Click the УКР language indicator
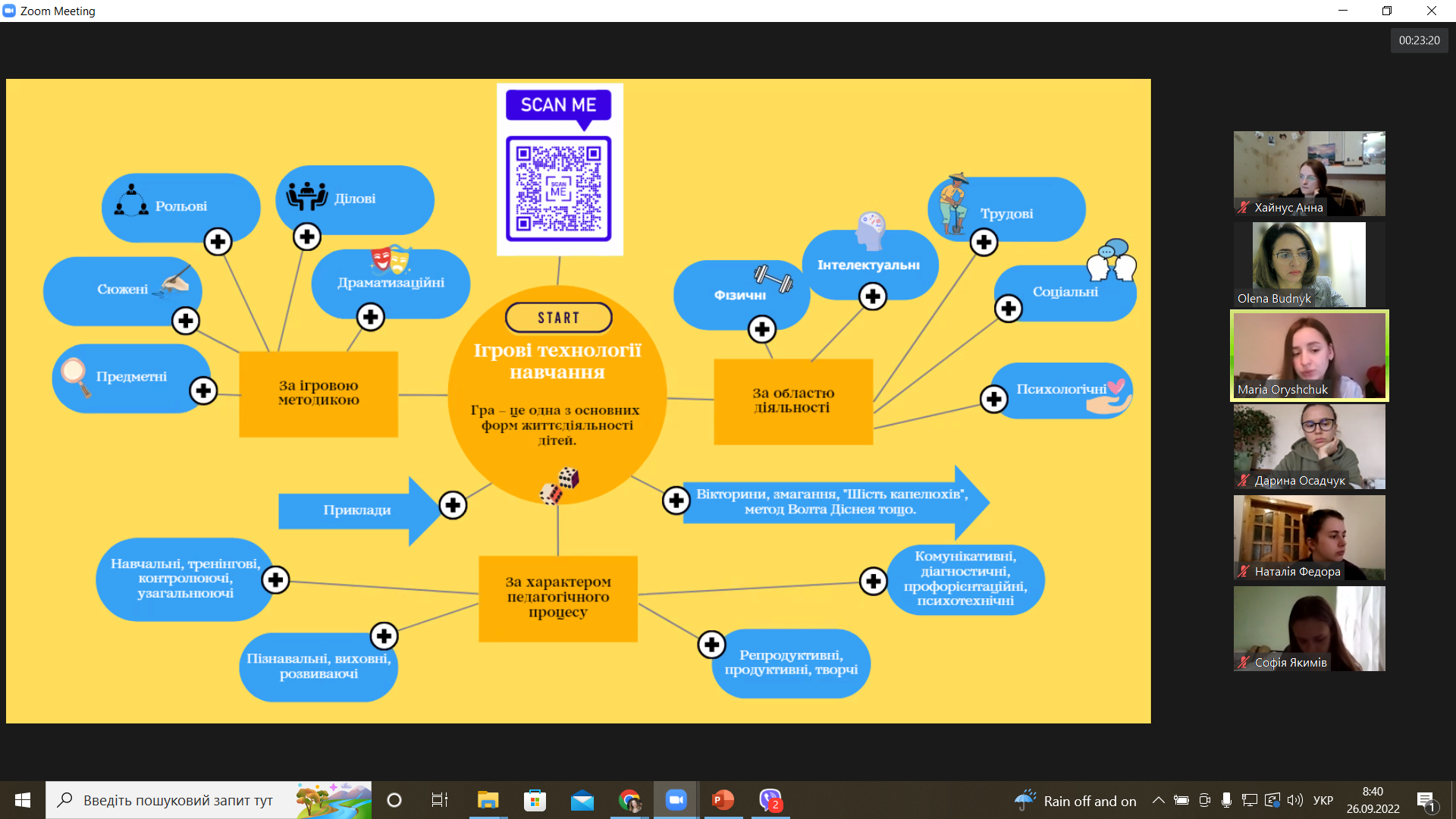 (1323, 800)
